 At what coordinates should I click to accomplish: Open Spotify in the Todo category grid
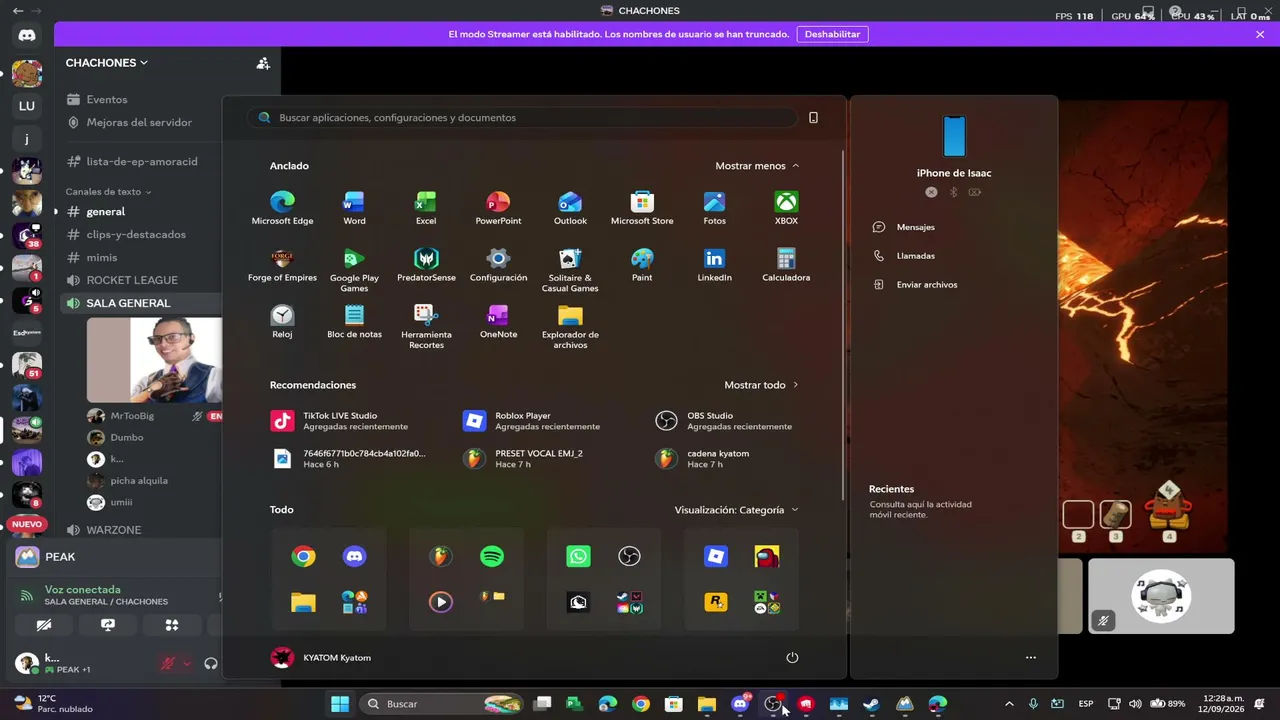492,556
